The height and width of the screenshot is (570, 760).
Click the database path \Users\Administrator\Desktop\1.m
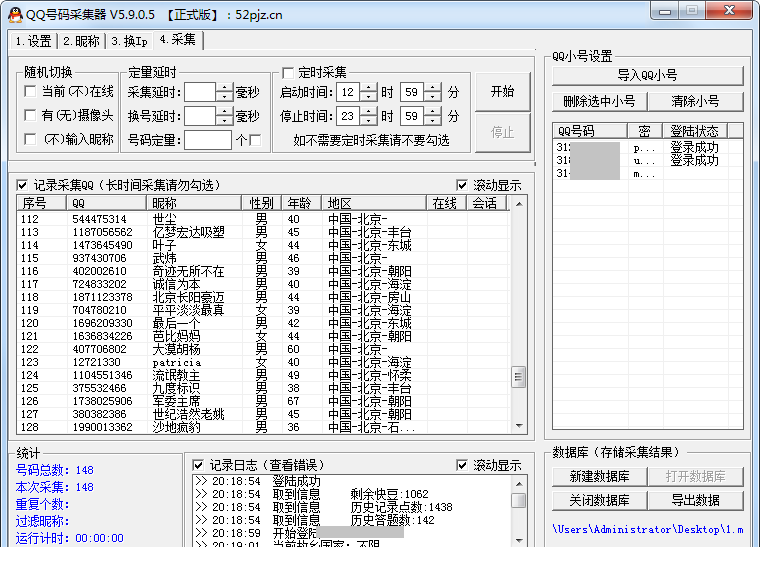[x=648, y=529]
